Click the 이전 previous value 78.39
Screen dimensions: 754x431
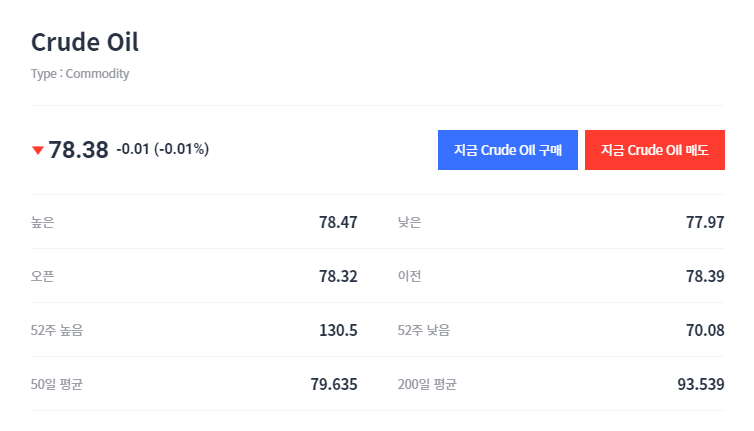(x=704, y=276)
